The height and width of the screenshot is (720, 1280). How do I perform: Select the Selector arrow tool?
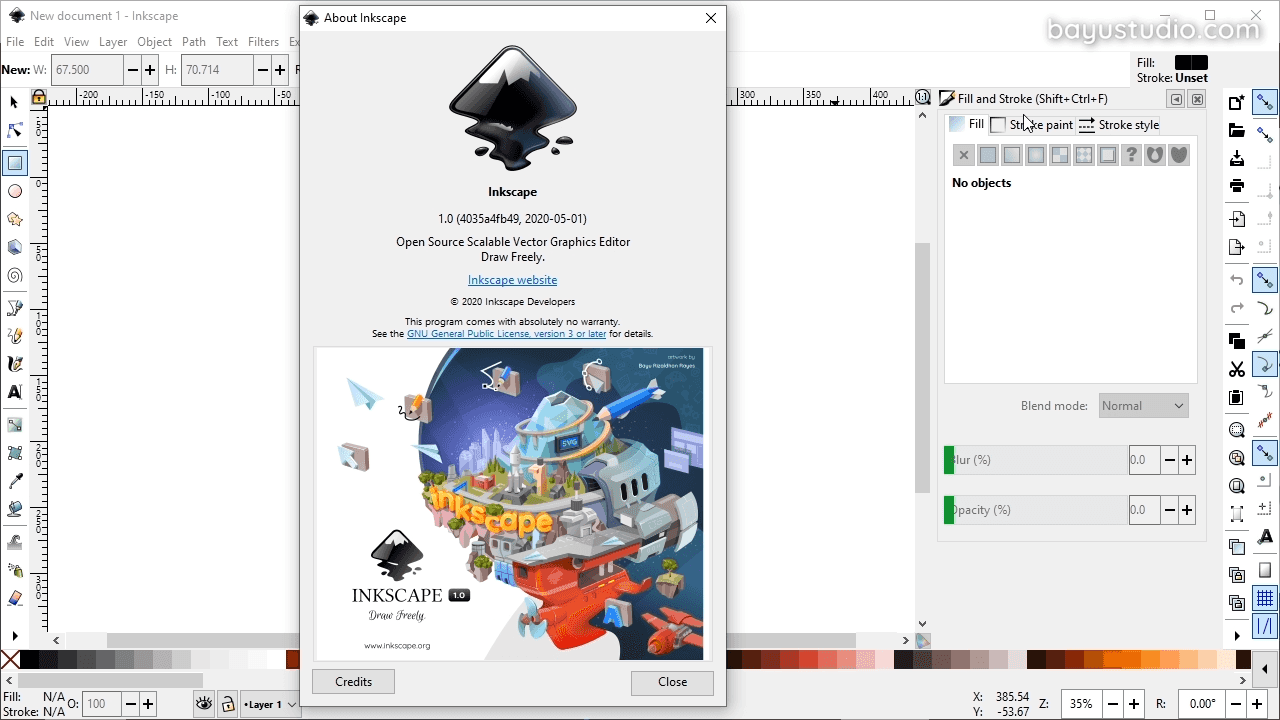14,102
